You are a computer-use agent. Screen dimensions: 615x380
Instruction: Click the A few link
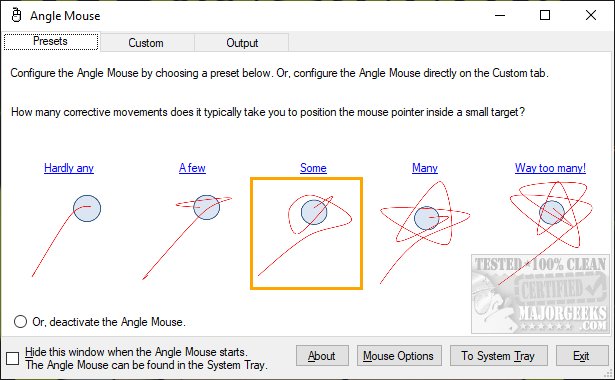[x=192, y=168]
